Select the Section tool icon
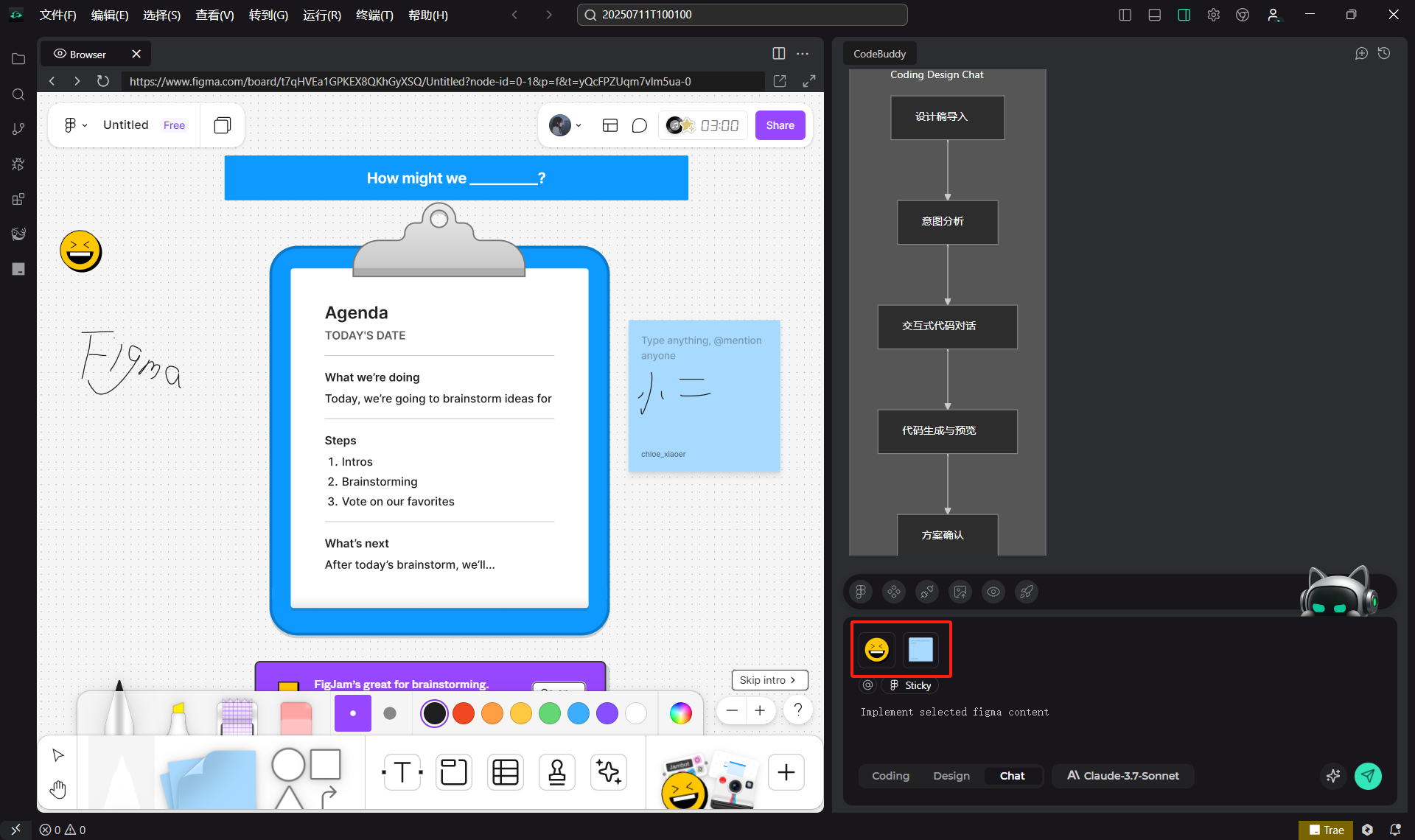1415x840 pixels. tap(454, 772)
